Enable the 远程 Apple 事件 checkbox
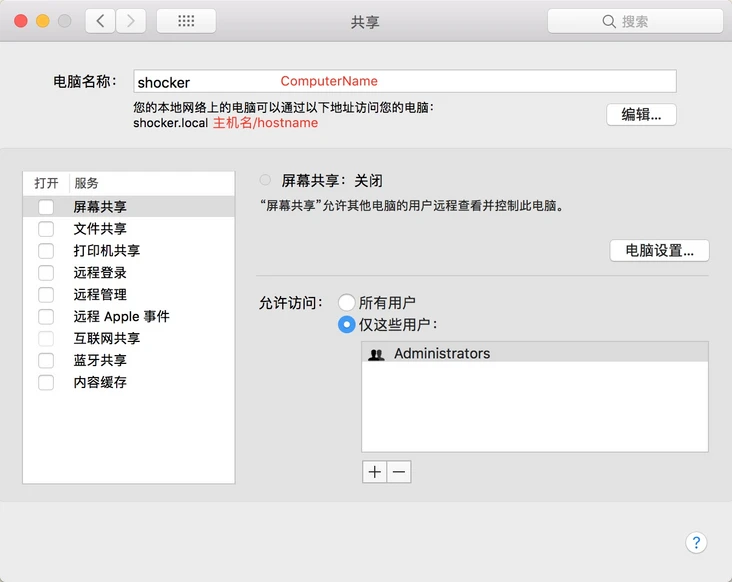This screenshot has height=582, width=732. tap(46, 316)
